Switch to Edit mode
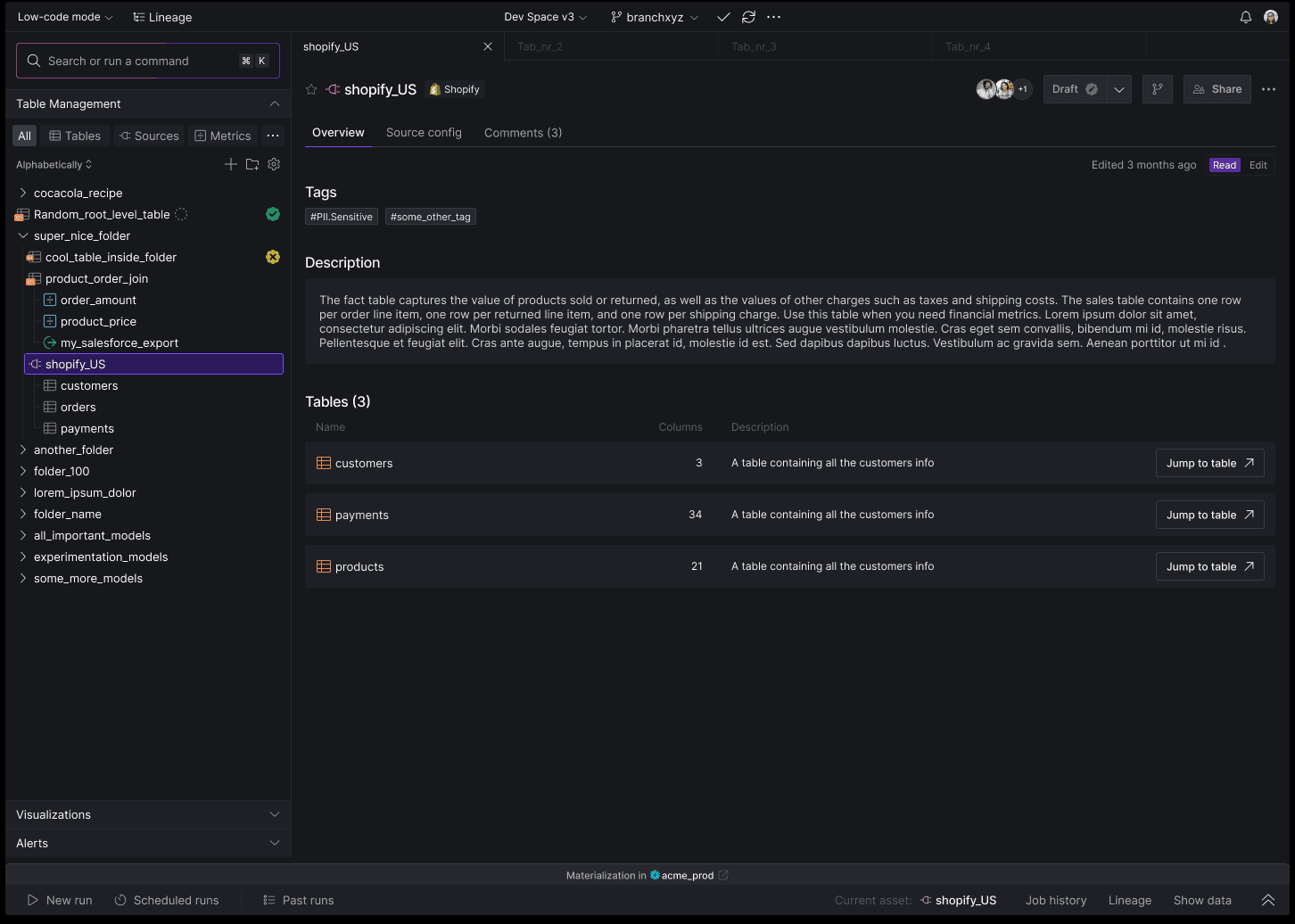 tap(1258, 165)
